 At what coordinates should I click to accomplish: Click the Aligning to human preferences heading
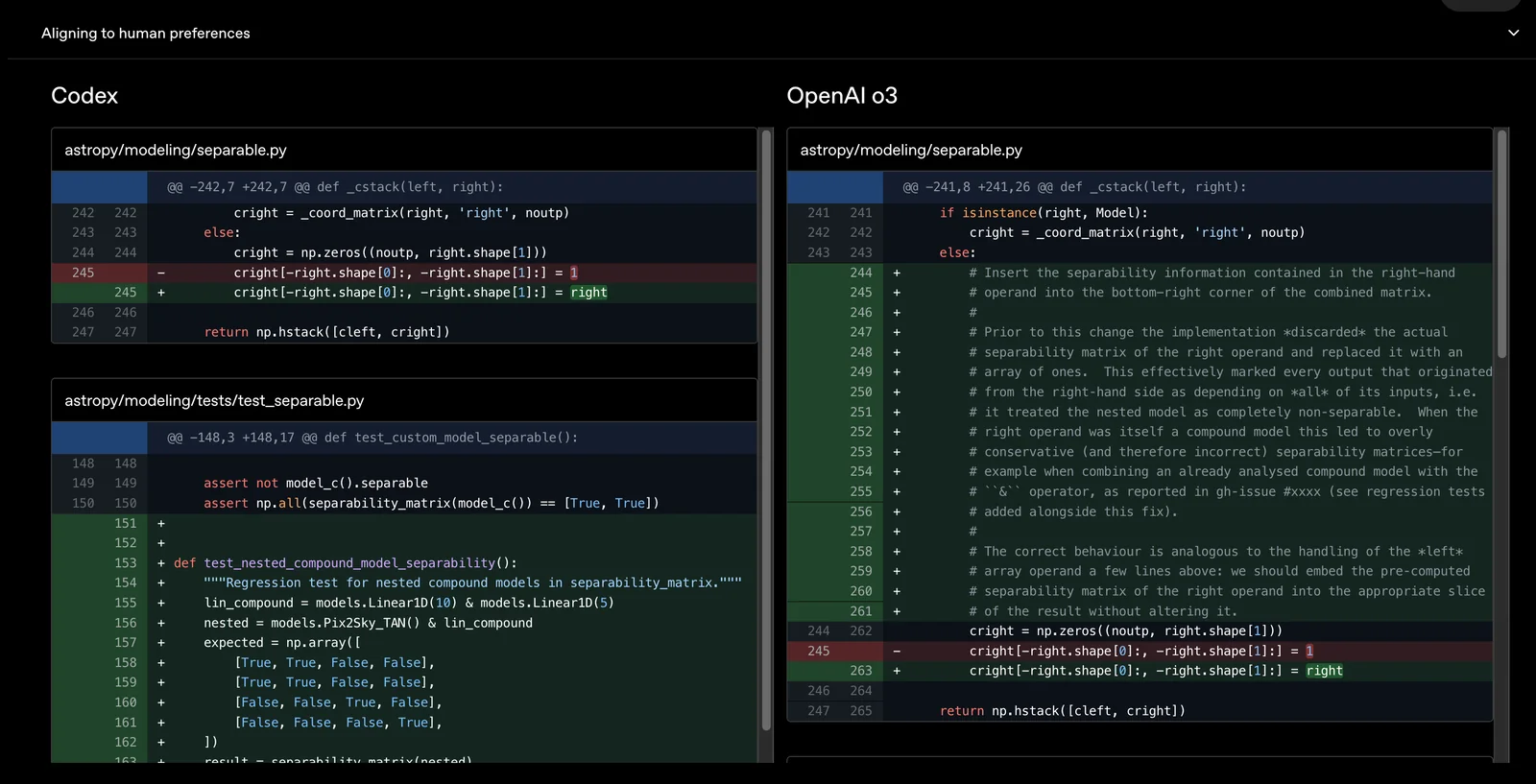pyautogui.click(x=146, y=33)
